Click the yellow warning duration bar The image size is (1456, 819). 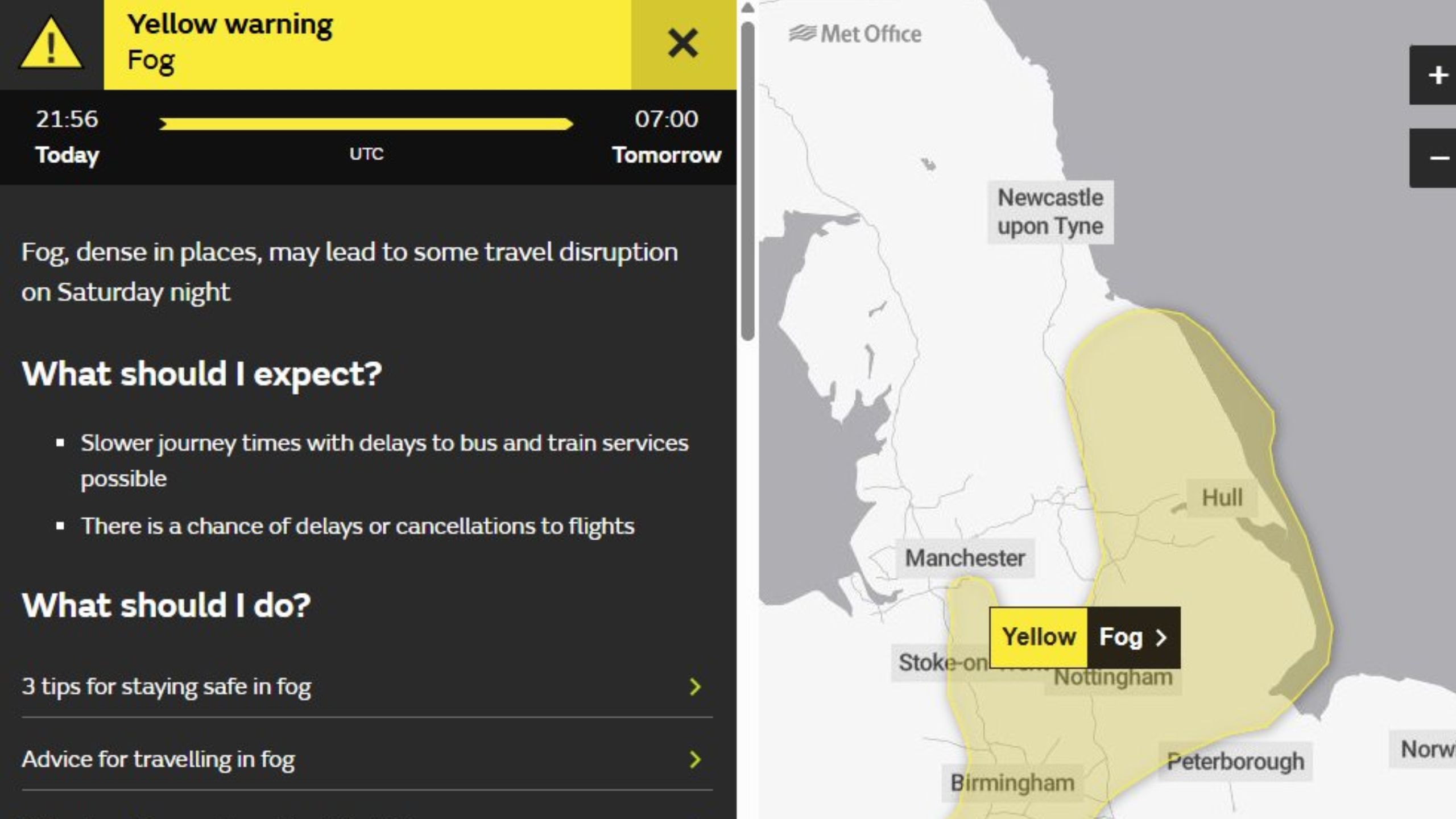(366, 123)
